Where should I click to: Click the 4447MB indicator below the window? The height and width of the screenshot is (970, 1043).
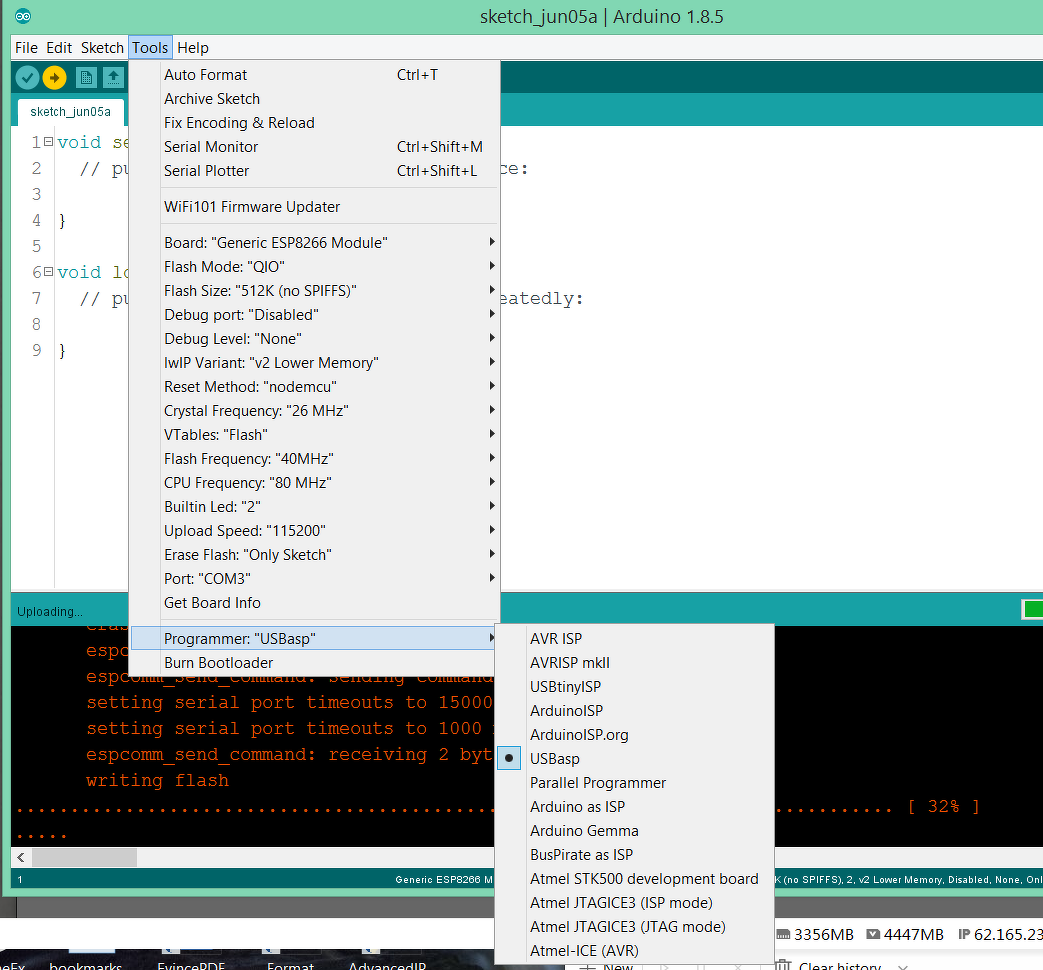905,934
